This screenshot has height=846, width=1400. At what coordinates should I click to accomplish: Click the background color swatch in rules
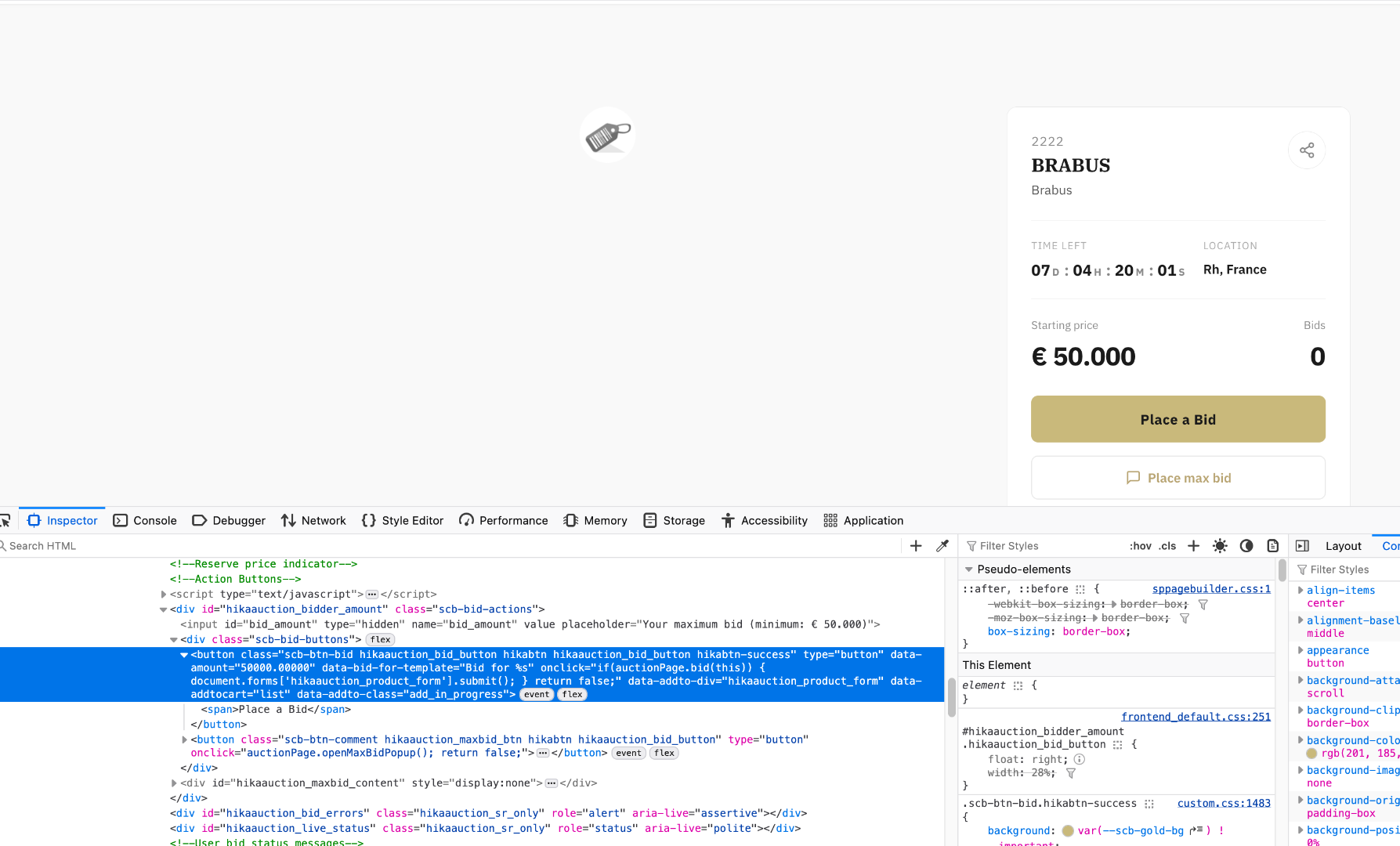(x=1067, y=831)
